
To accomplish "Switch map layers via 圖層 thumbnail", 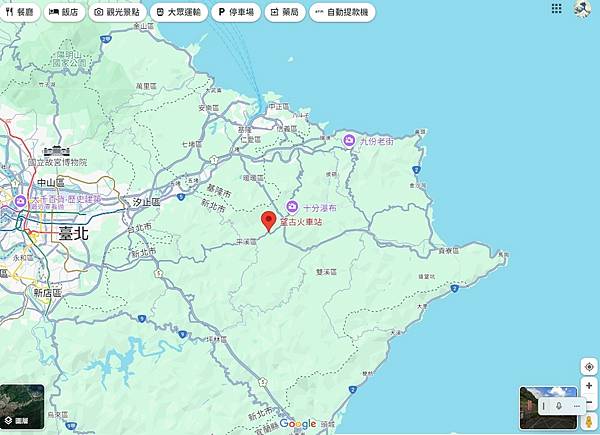I will (x=22, y=407).
